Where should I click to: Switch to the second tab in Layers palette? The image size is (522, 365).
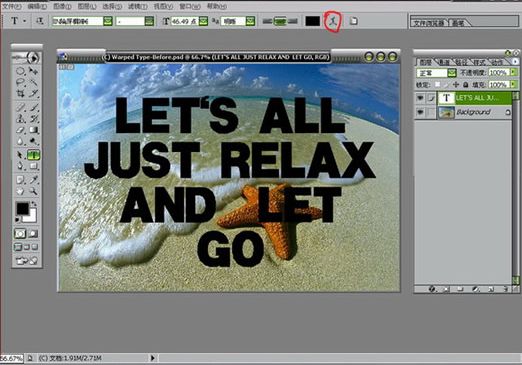pos(443,62)
